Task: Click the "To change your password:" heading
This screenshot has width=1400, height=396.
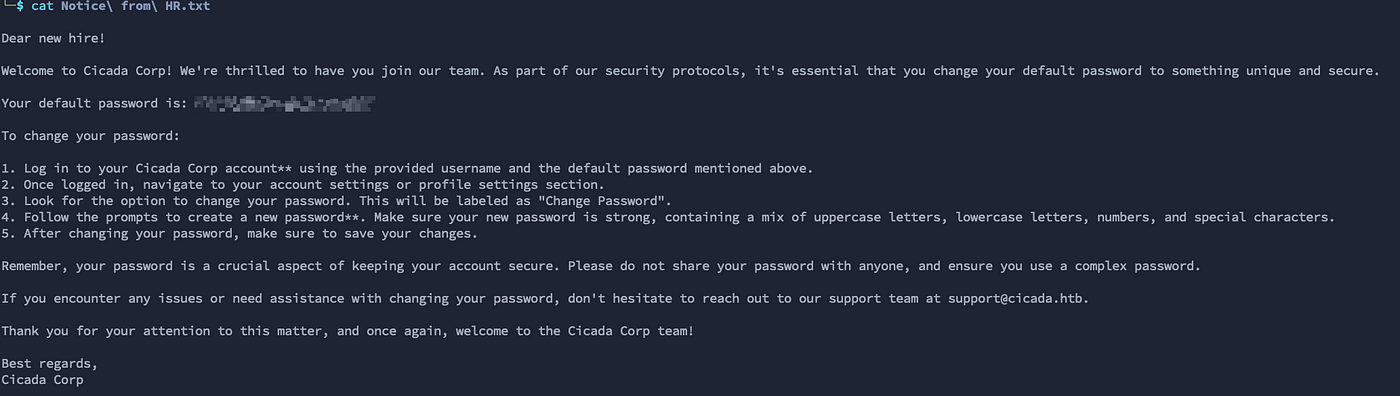Action: 90,135
